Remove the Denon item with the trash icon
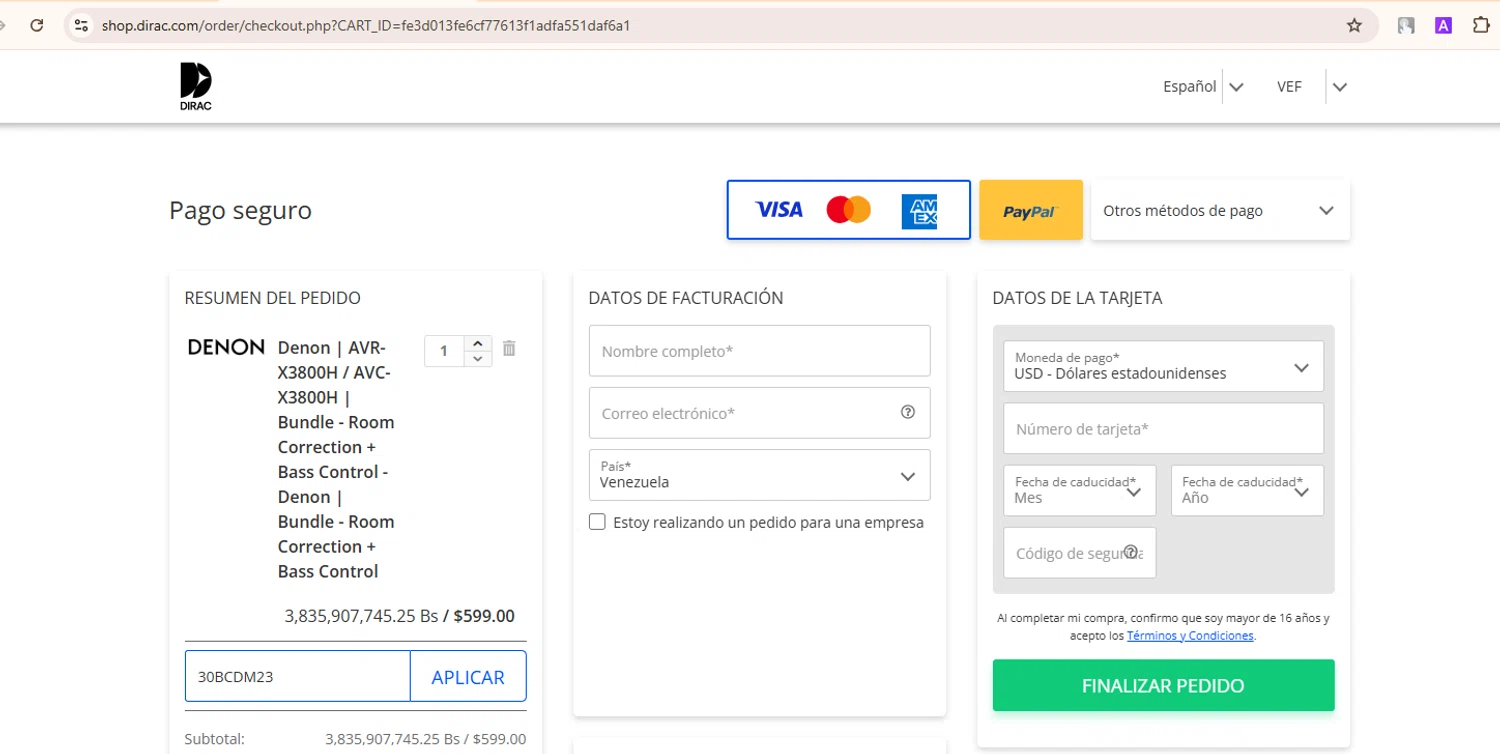The height and width of the screenshot is (754, 1500). [x=509, y=348]
